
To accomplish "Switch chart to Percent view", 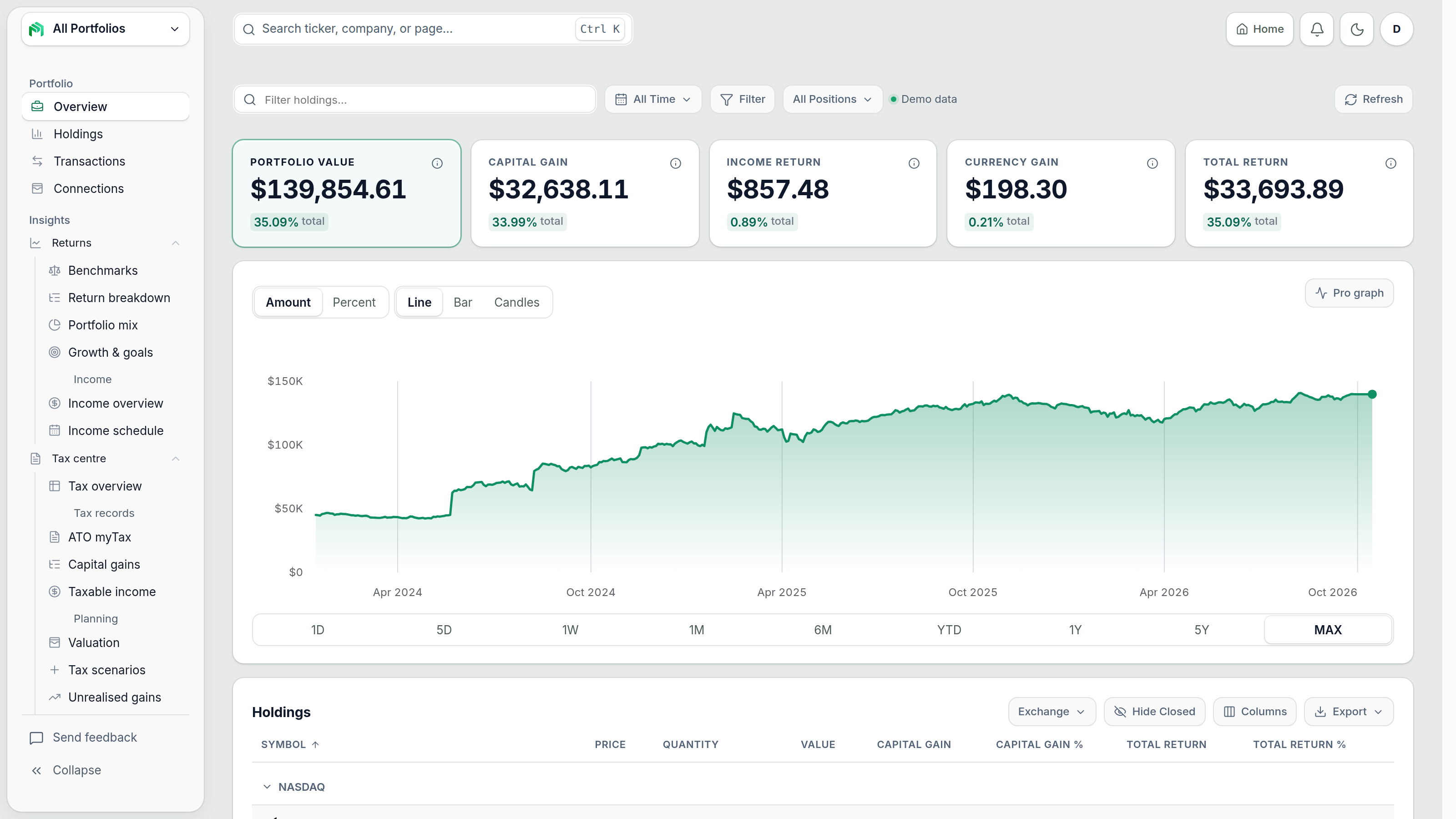I will pyautogui.click(x=357, y=305).
